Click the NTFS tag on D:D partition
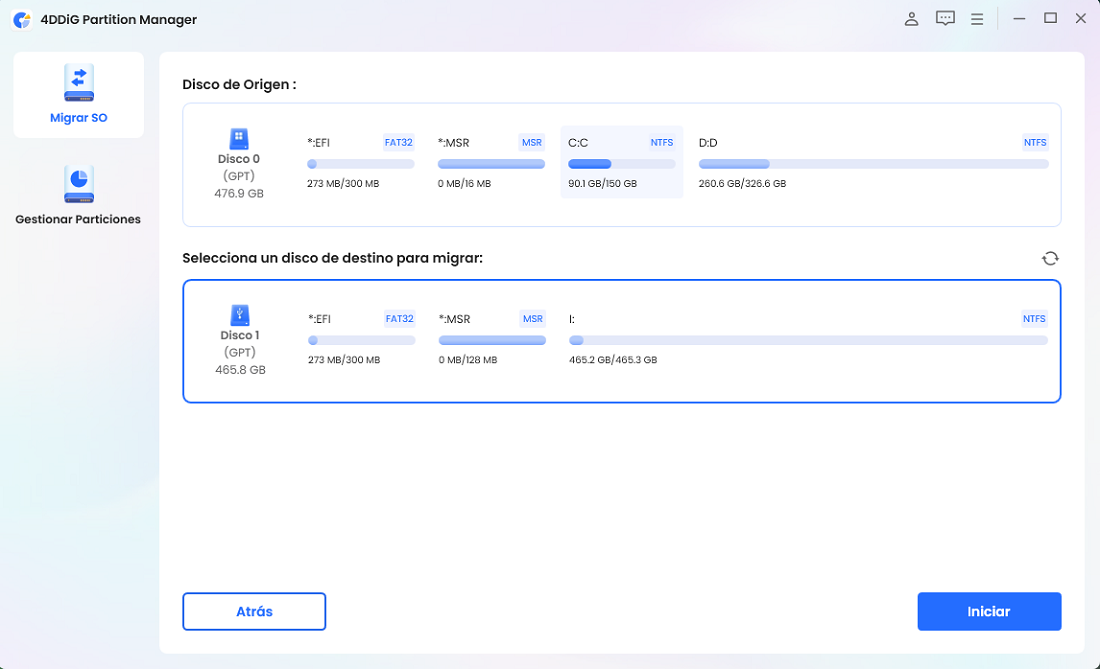 pos(1035,142)
